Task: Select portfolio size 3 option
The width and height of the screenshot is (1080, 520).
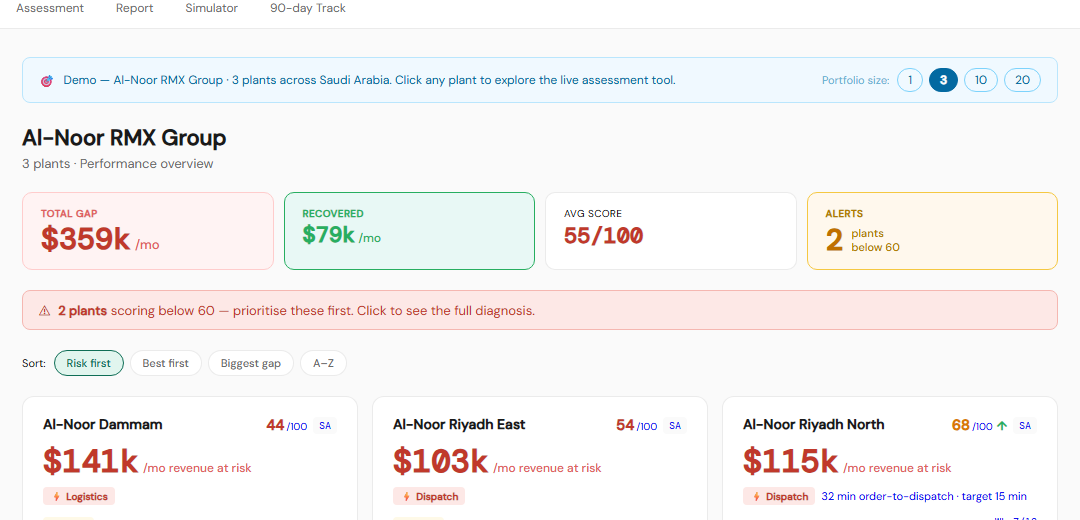Action: [943, 80]
